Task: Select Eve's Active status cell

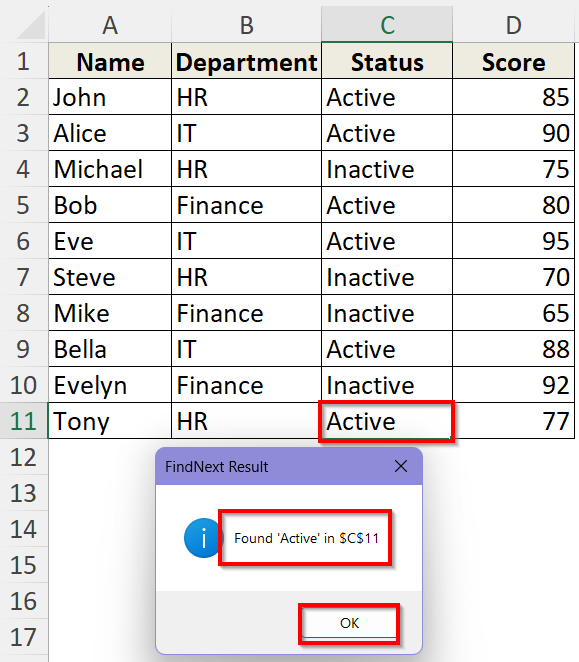Action: pos(387,241)
